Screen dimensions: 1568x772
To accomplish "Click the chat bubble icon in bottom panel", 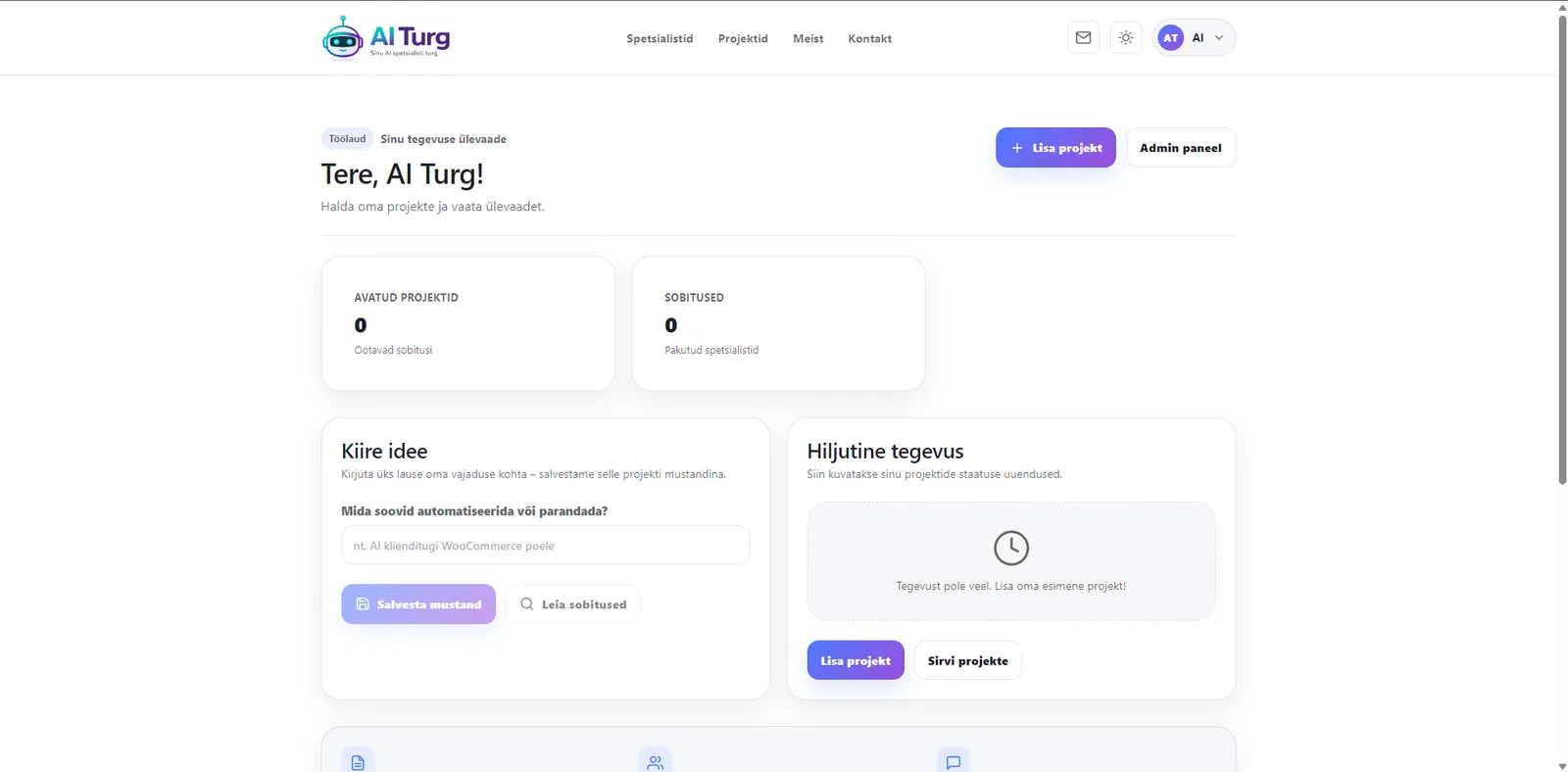I will click(954, 762).
